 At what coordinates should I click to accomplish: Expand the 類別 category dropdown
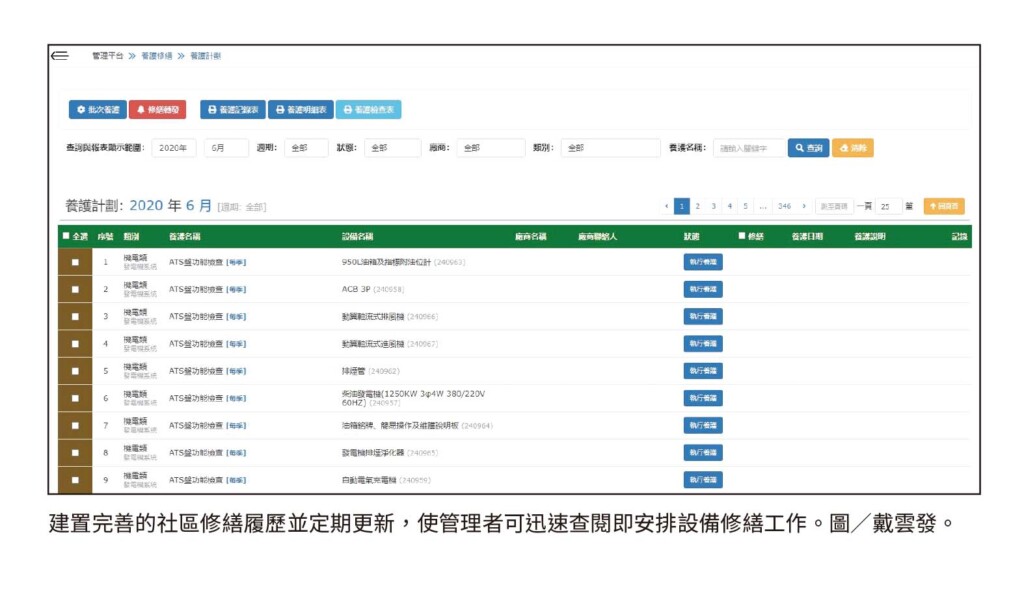point(610,148)
